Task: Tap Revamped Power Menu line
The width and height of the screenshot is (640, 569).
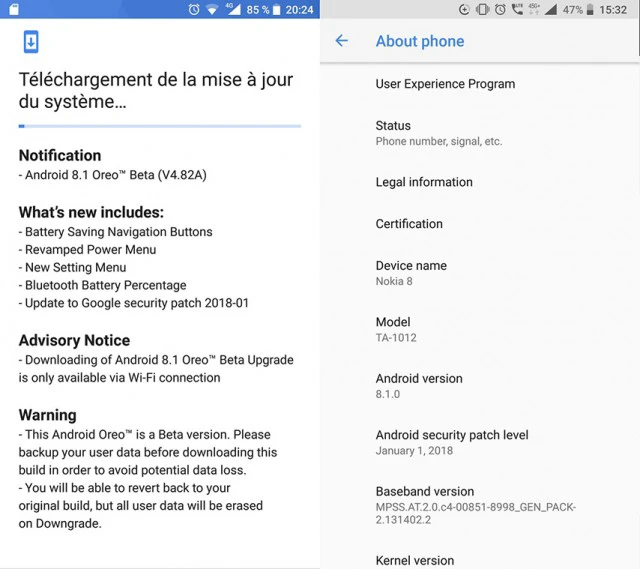Action: click(x=87, y=249)
